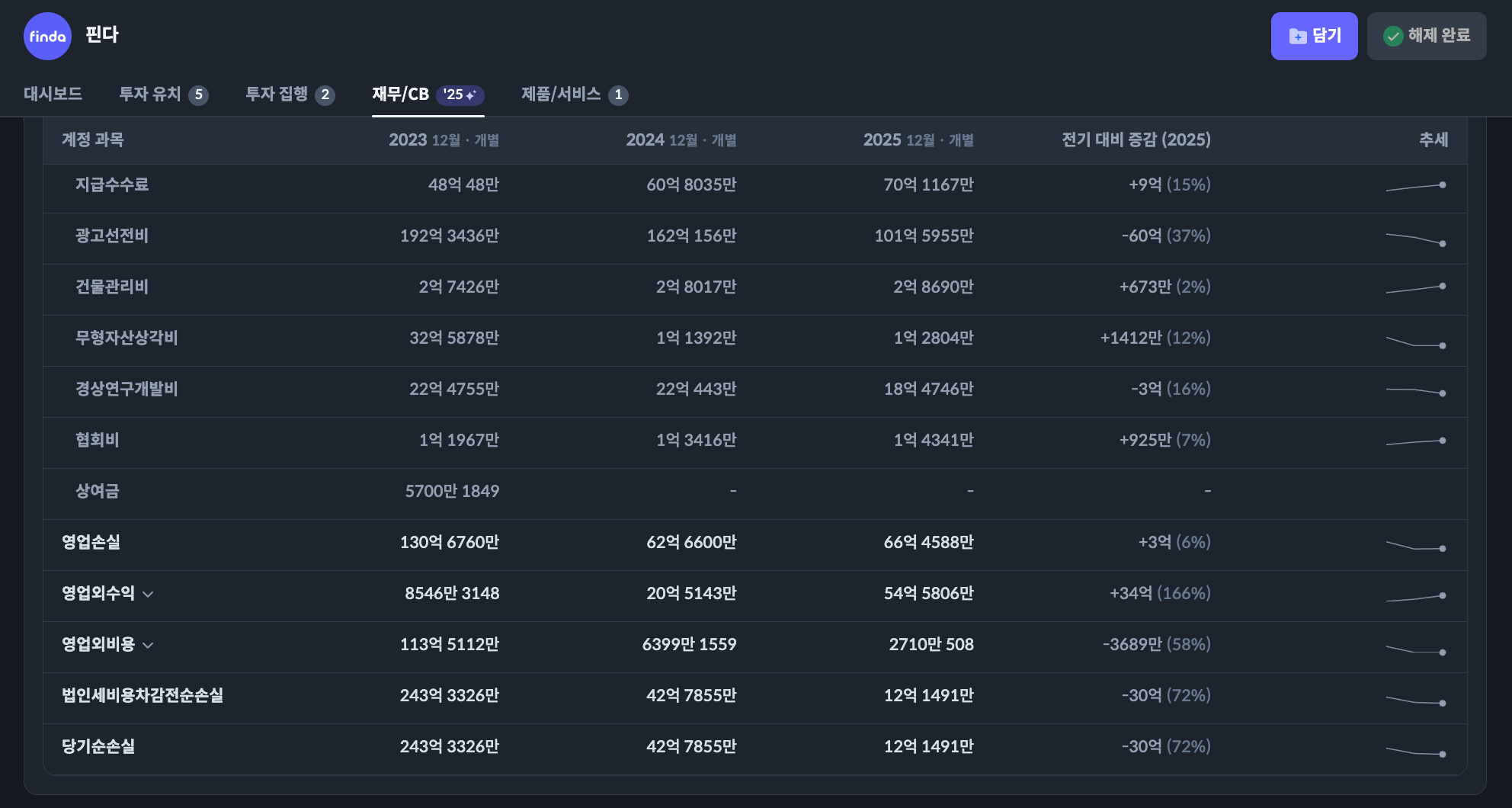Click the 광고선전비 trend sparkline
This screenshot has height=808, width=1512.
pos(1415,239)
